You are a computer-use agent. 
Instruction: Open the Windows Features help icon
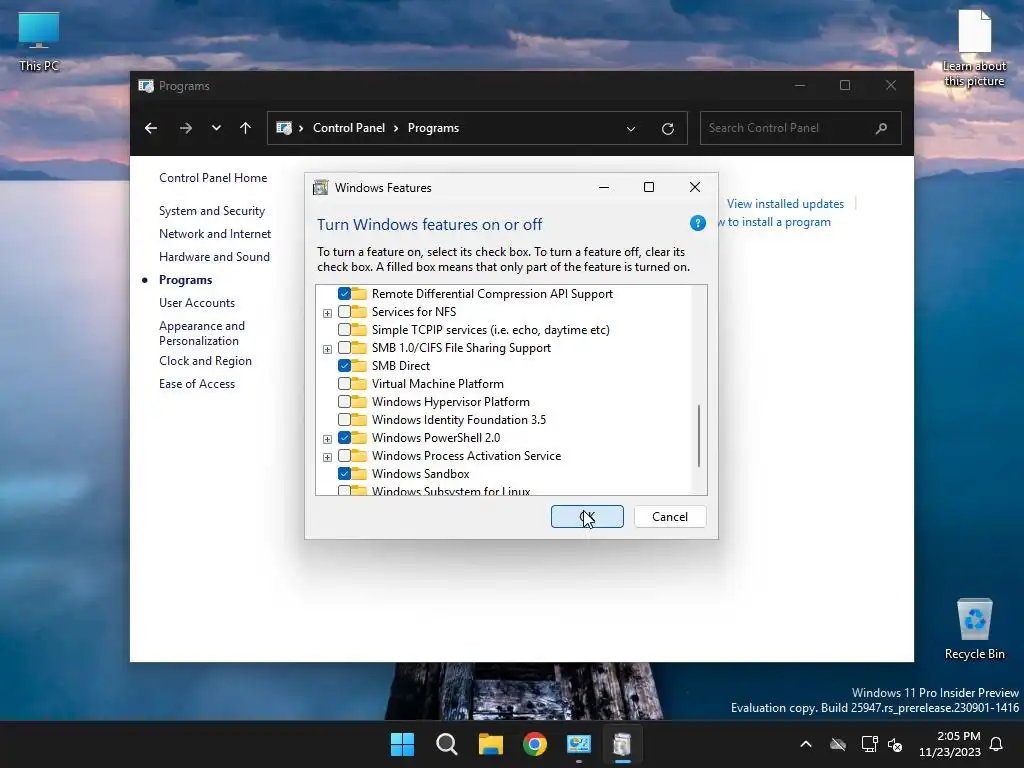tap(697, 223)
